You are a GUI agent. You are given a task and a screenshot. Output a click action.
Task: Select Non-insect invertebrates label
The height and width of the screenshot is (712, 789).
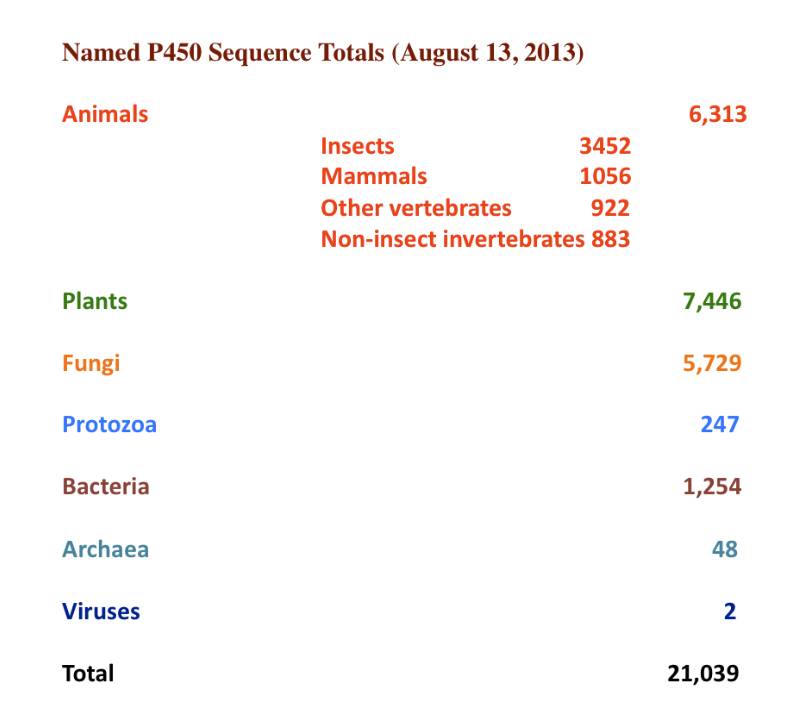(452, 240)
